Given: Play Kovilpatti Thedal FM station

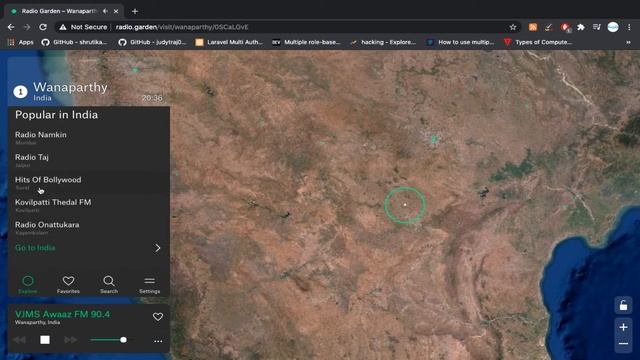Looking at the screenshot, I should (89, 205).
